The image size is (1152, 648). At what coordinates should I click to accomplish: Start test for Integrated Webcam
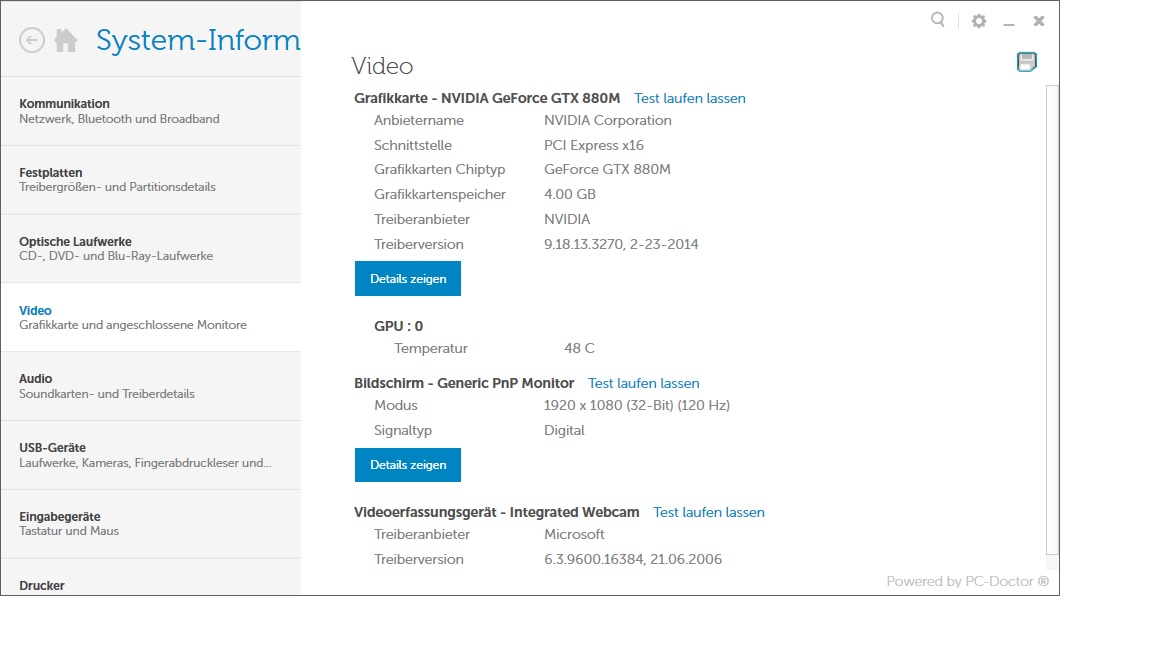point(708,513)
